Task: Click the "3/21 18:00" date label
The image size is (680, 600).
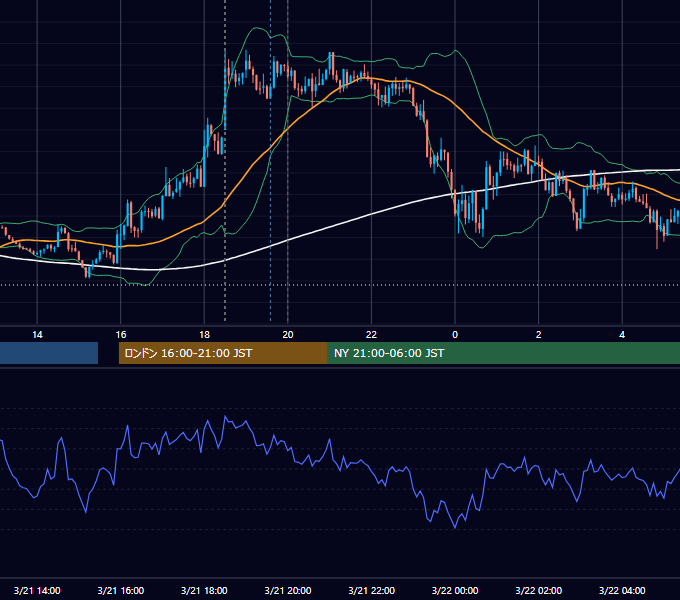Action: [x=204, y=590]
